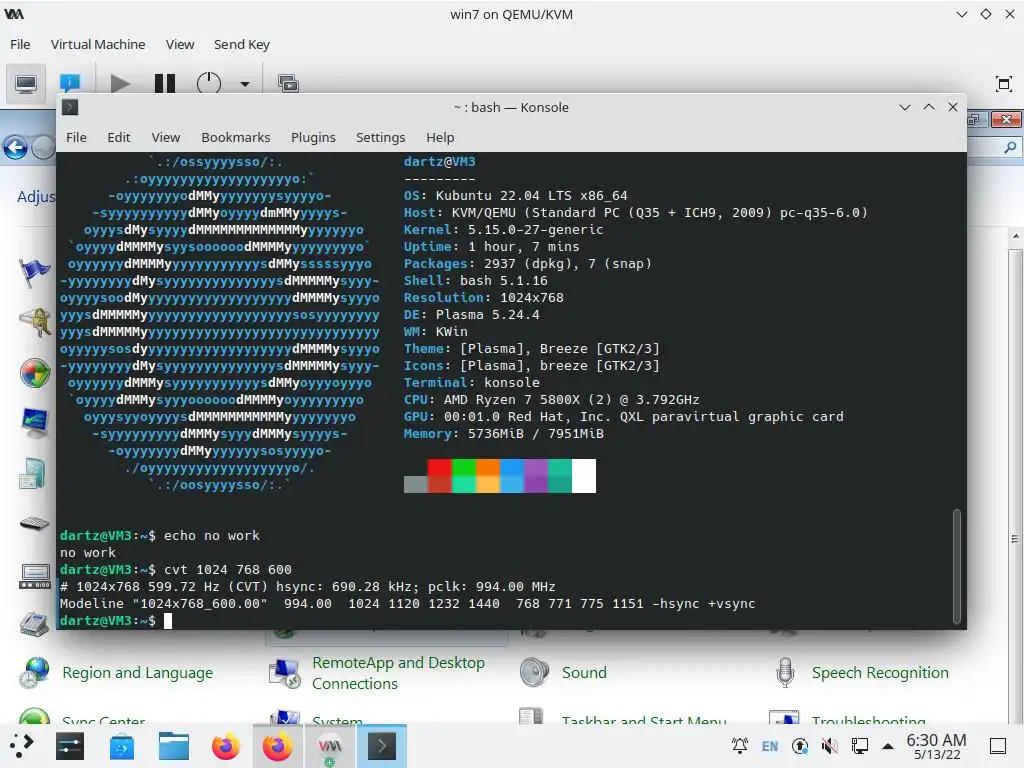Switch VM viewer to fullscreen
Image resolution: width=1024 pixels, height=768 pixels.
click(x=1004, y=84)
